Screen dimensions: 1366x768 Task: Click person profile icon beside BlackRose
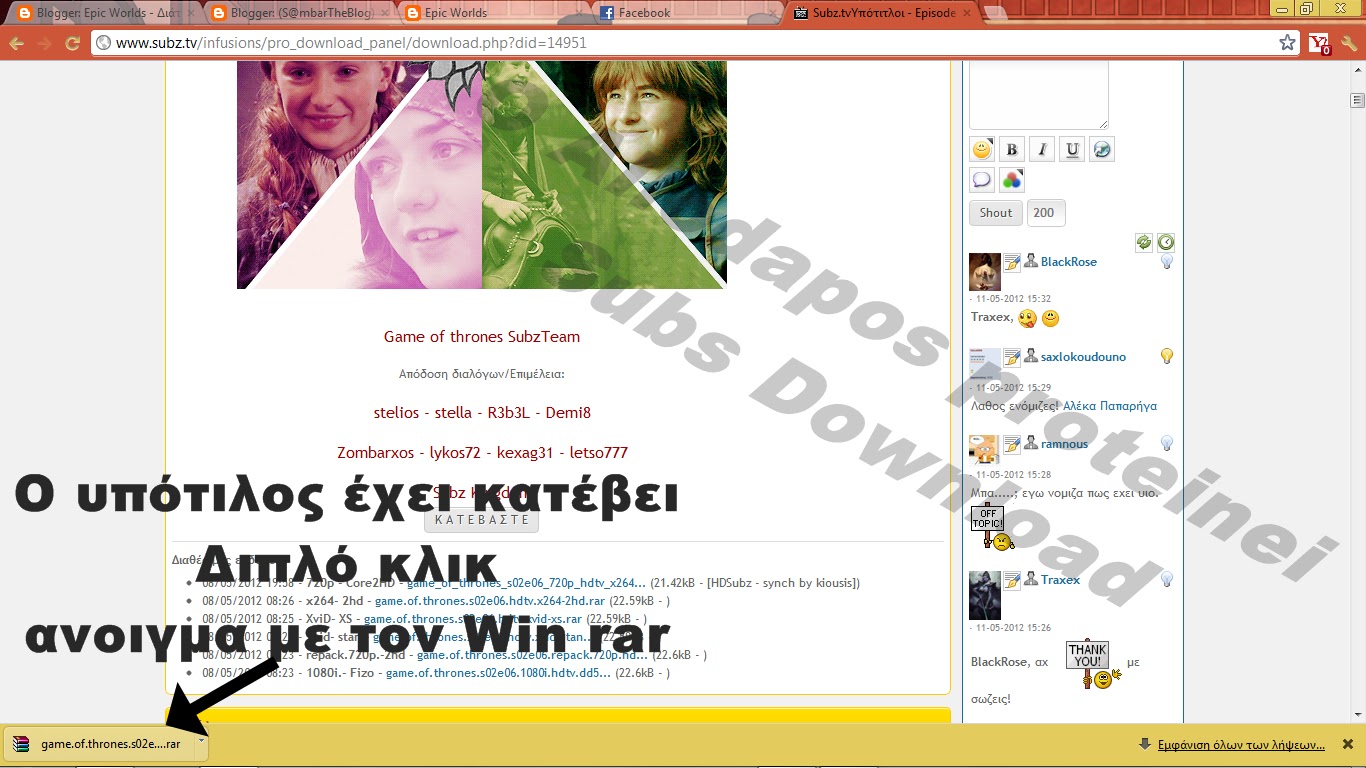(1030, 261)
